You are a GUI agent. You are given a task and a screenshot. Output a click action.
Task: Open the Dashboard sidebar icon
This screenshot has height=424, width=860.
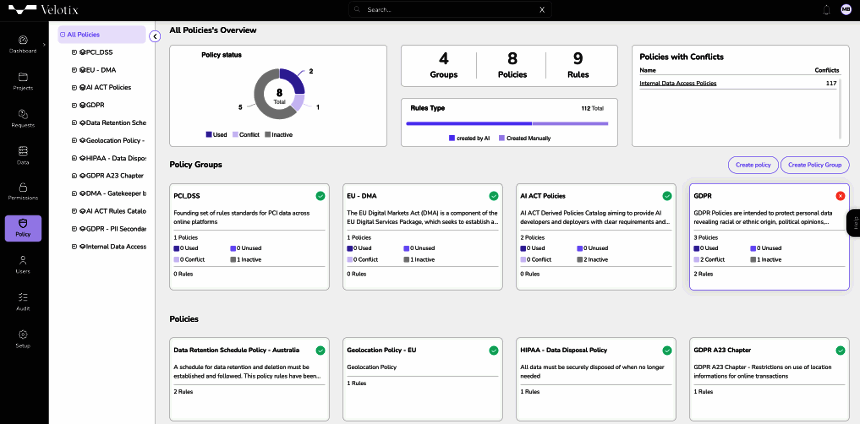(x=23, y=40)
